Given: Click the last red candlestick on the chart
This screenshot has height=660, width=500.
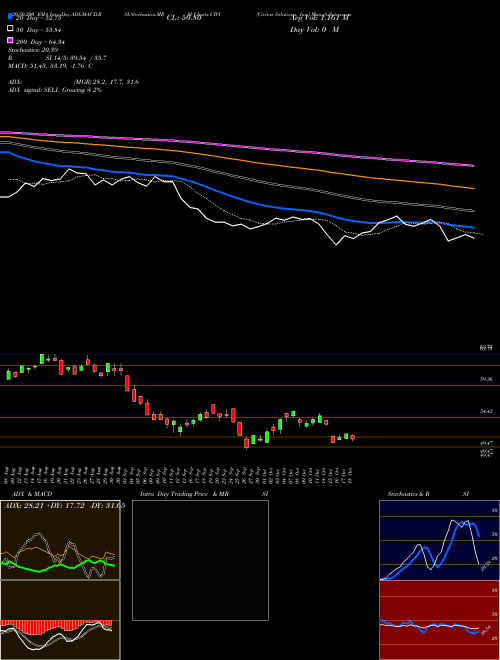Looking at the screenshot, I should click(x=353, y=438).
